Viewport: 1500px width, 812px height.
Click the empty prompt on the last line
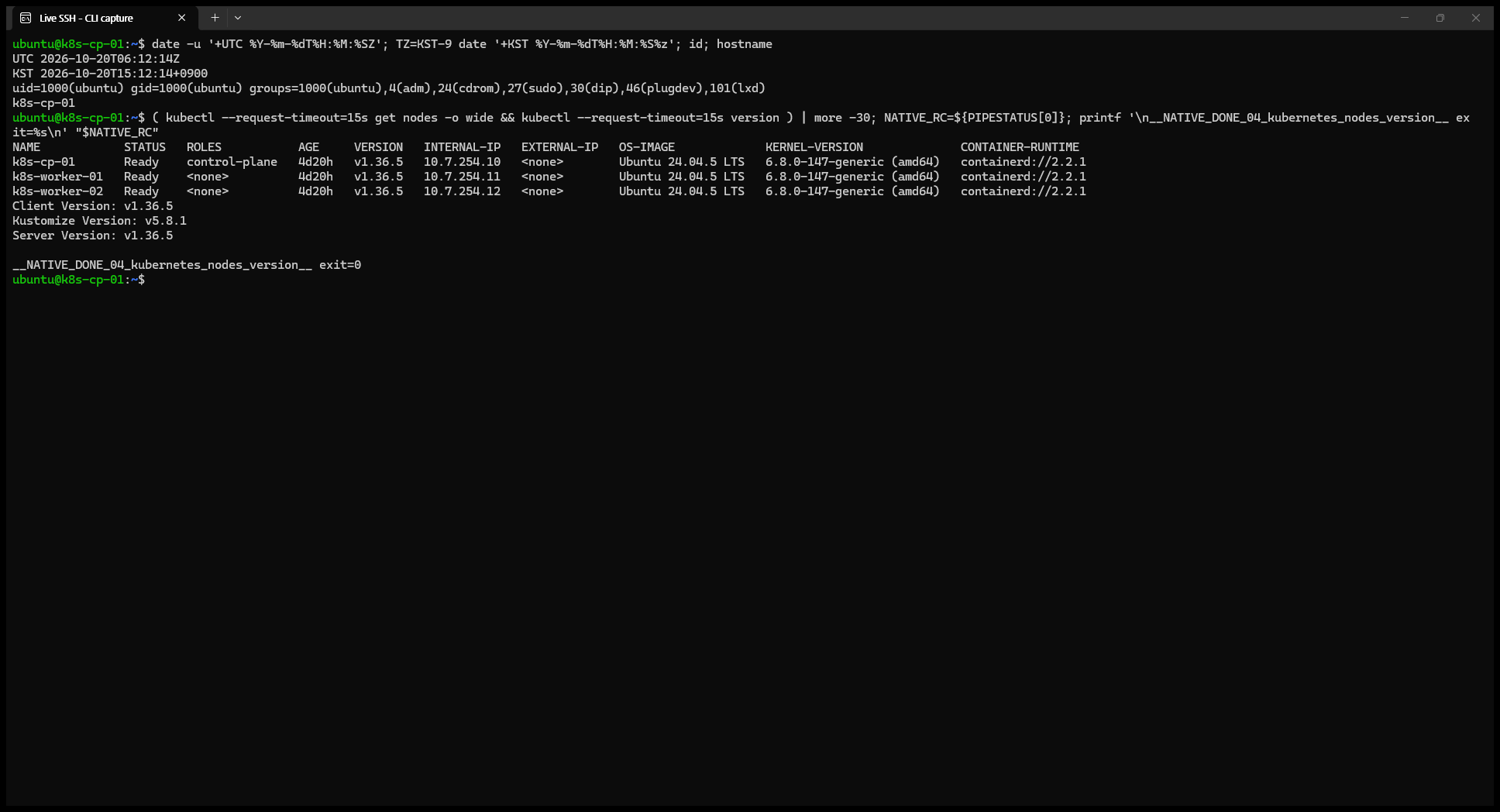pyautogui.click(x=78, y=280)
